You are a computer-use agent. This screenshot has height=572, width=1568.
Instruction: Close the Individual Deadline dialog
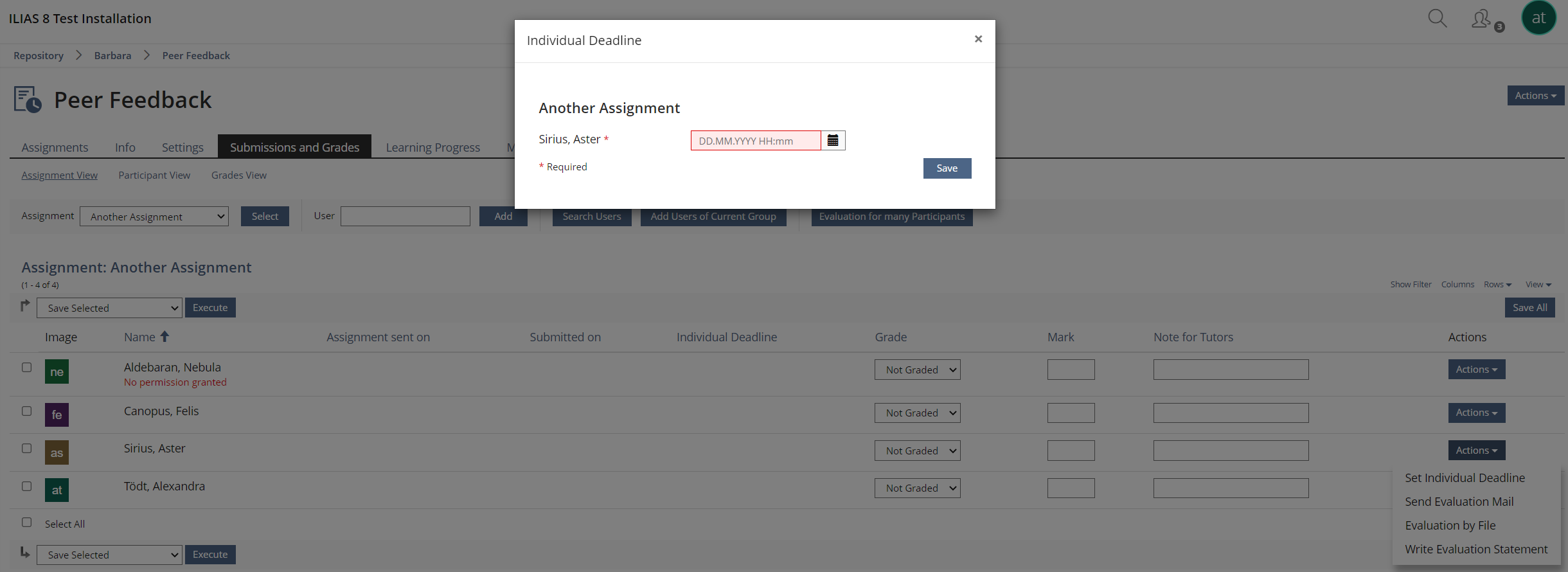pos(978,39)
